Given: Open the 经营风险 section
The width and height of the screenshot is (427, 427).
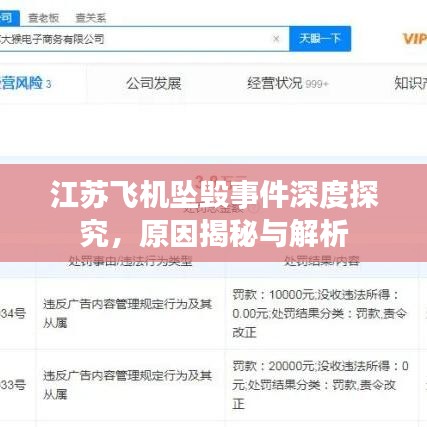Looking at the screenshot, I should (25, 83).
